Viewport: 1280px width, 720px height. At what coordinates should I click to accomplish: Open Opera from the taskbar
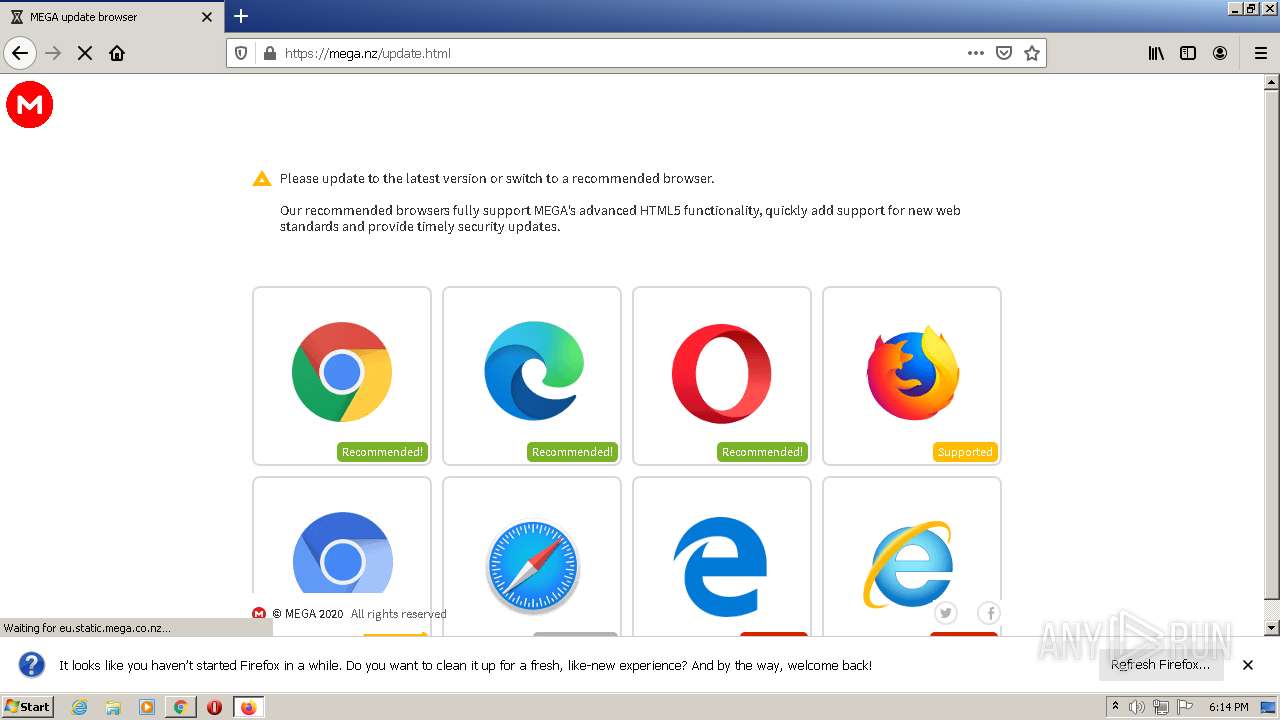pyautogui.click(x=214, y=707)
